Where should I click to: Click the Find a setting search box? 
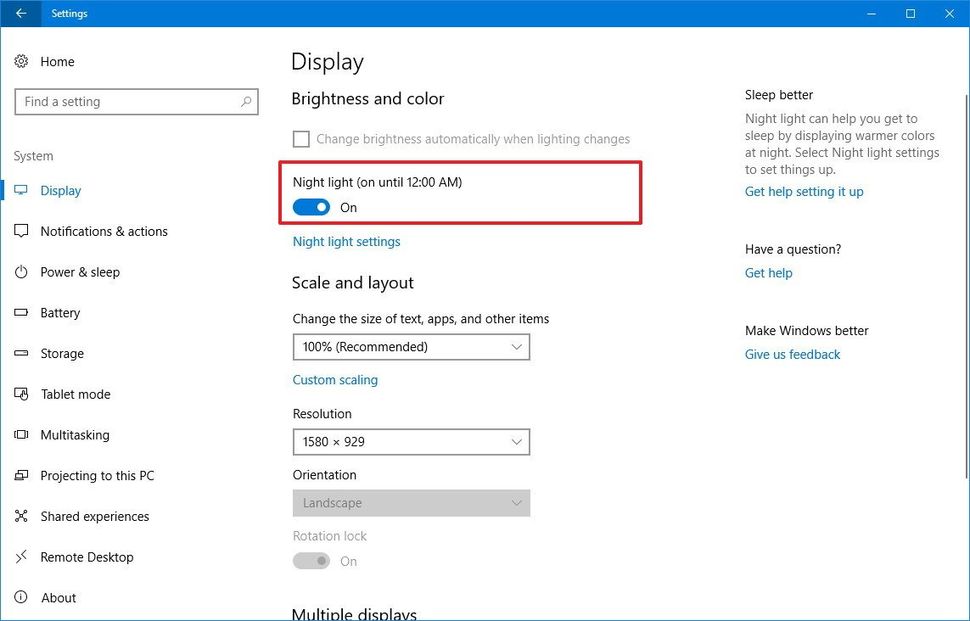click(136, 101)
